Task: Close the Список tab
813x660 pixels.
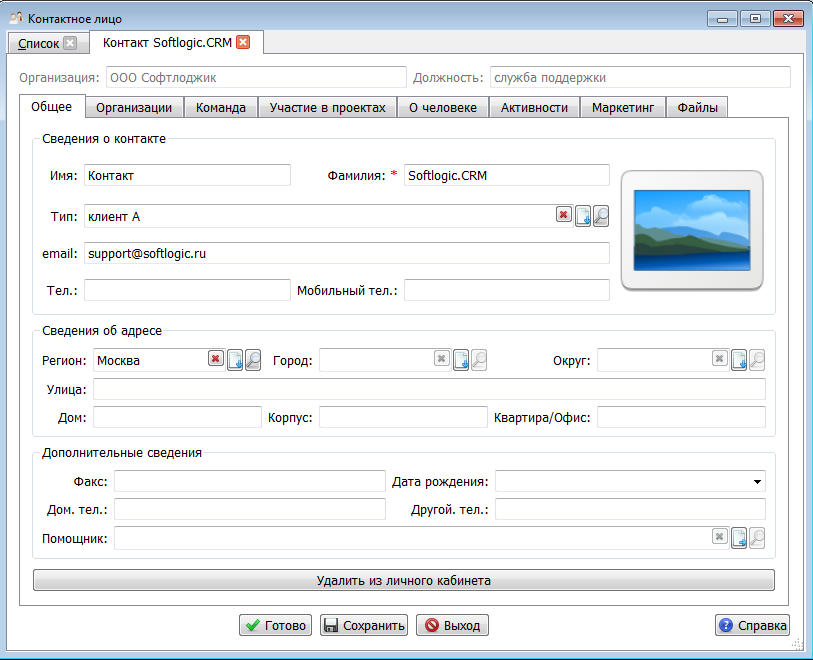Action: click(70, 43)
